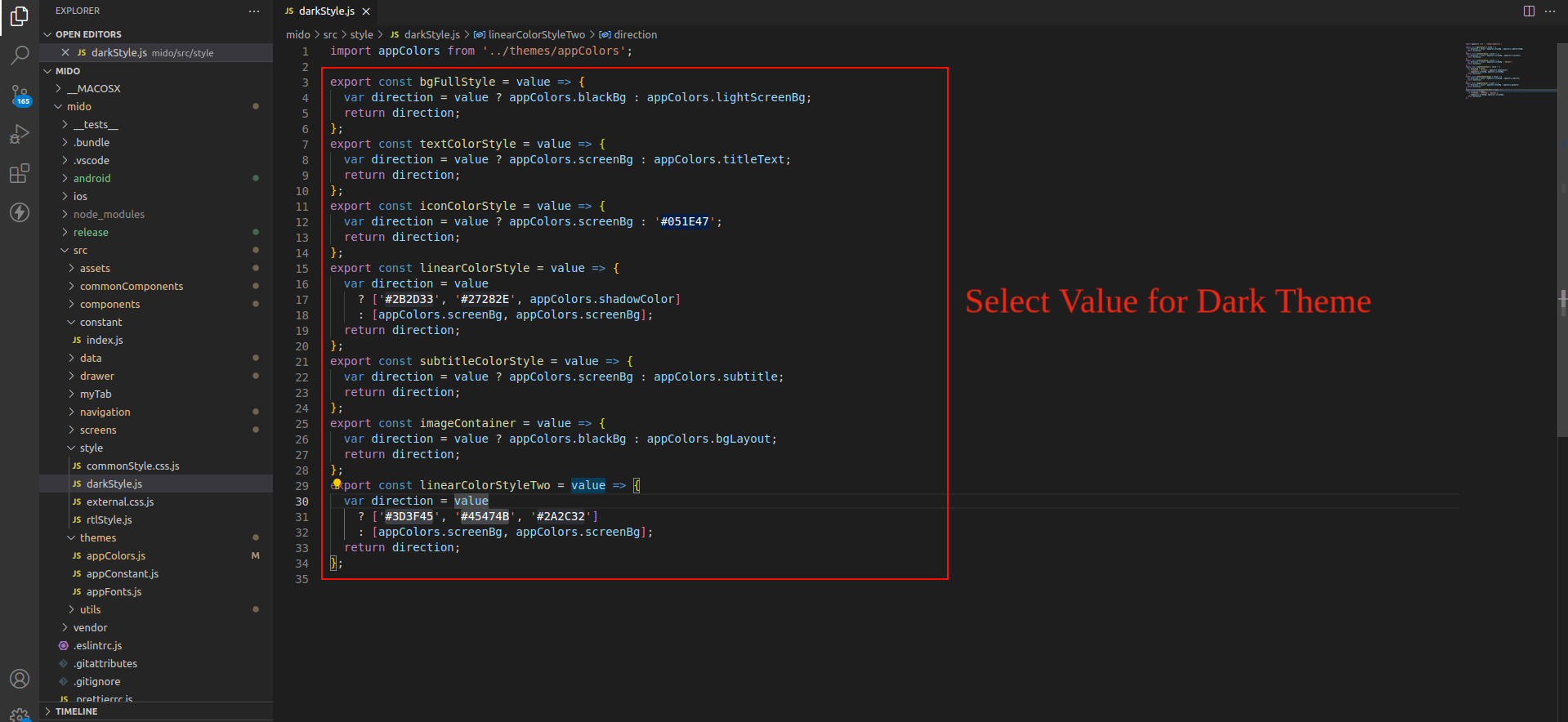Click the lightbulb code action icon
The height and width of the screenshot is (722, 1568).
coord(337,484)
